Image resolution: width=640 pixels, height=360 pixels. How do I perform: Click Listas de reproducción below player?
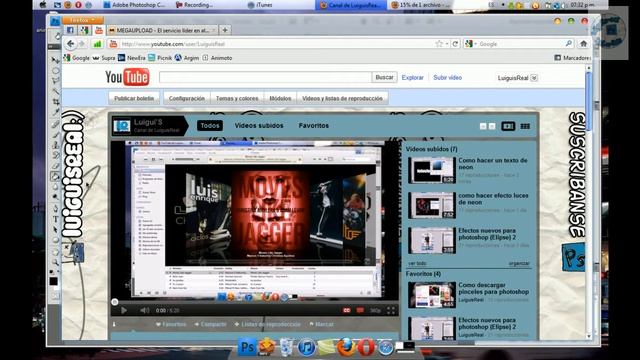point(267,324)
